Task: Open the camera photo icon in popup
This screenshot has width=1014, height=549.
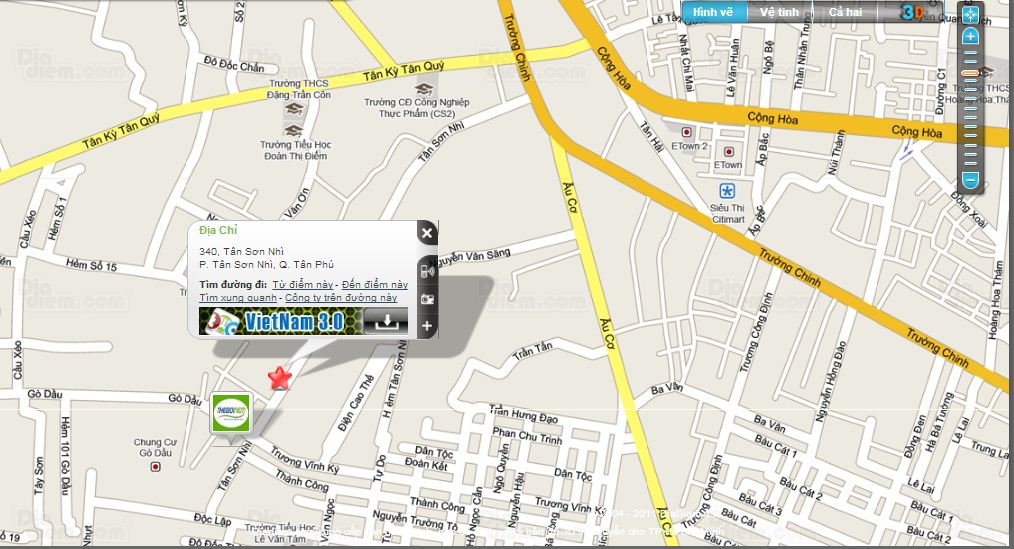Action: (427, 299)
